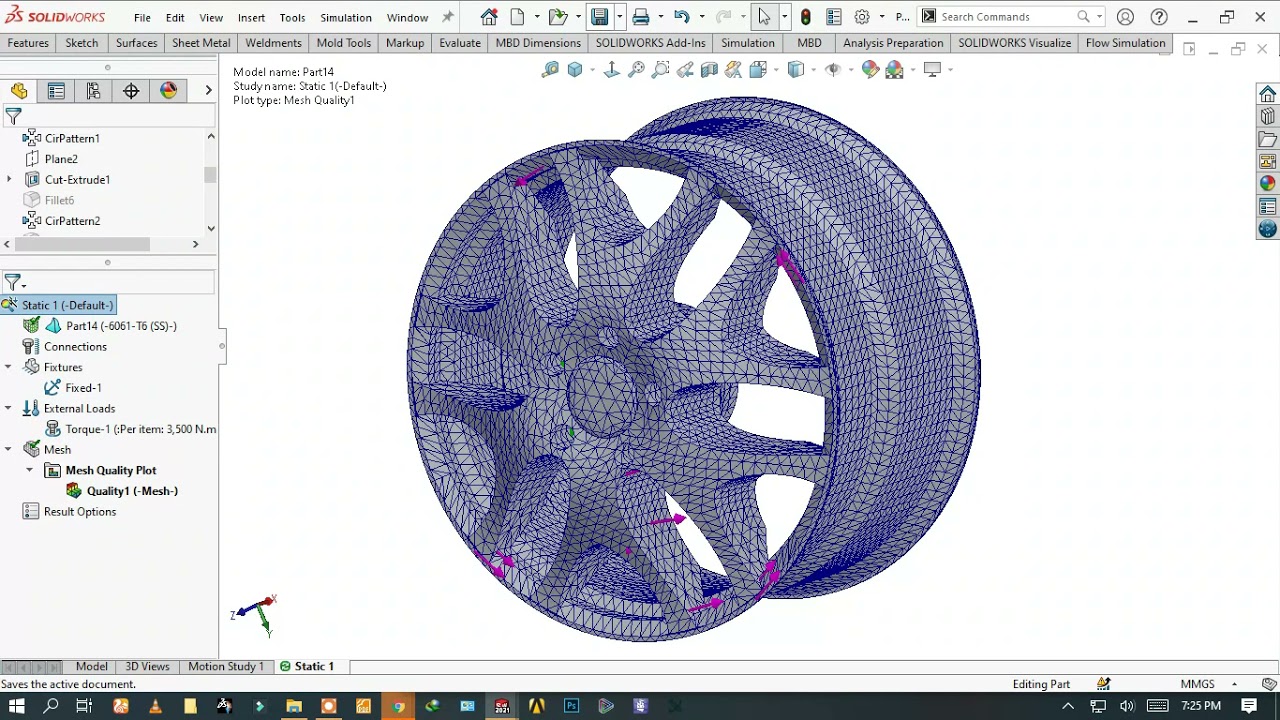Select the Connections item

pos(64,347)
